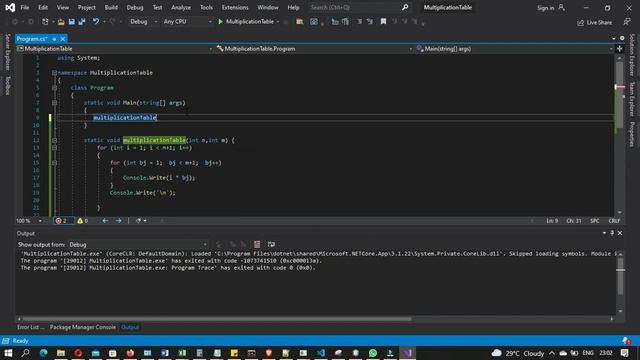Click the warnings count indicator showing 0
This screenshot has width=640, height=360.
click(82, 220)
